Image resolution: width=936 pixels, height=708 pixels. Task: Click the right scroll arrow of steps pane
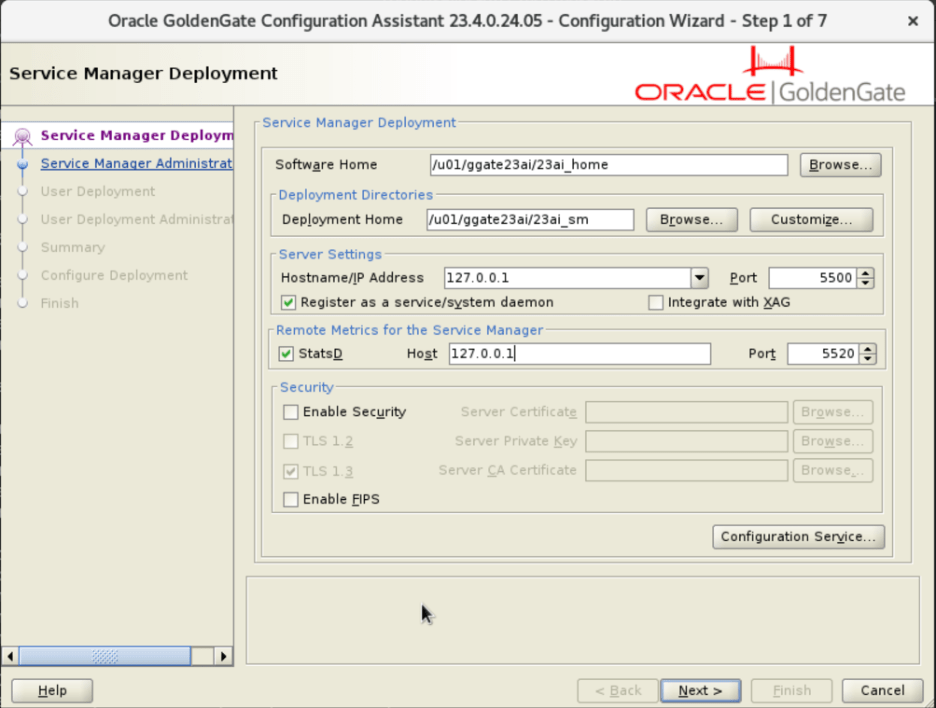click(223, 656)
